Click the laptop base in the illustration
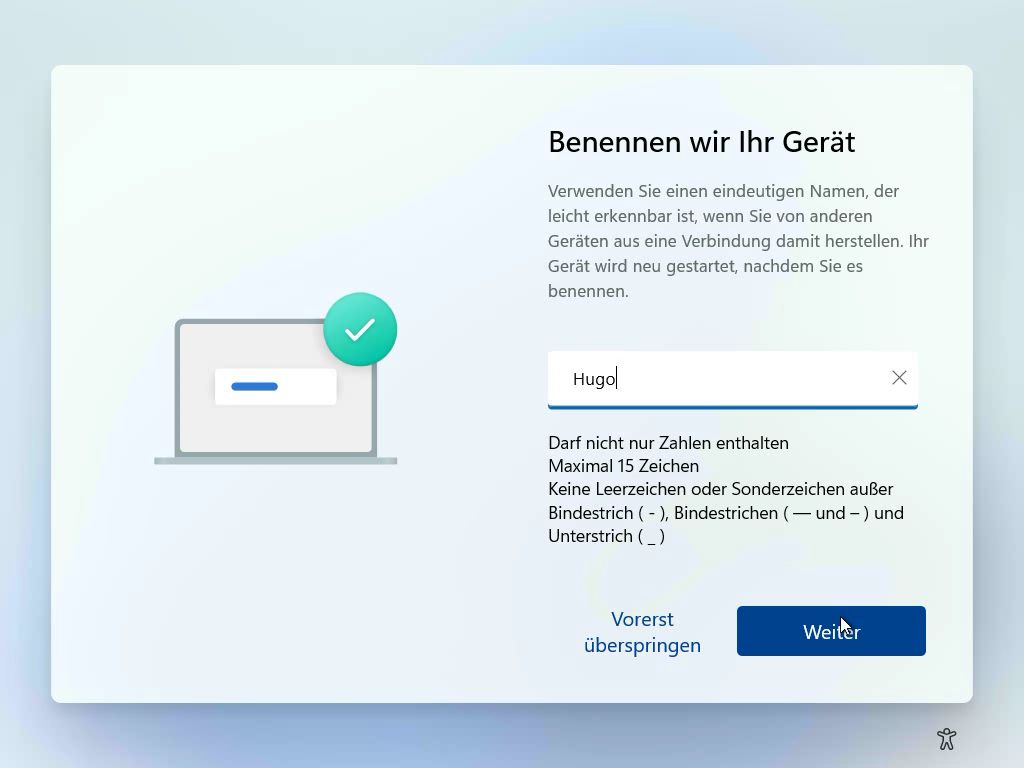 [x=275, y=461]
